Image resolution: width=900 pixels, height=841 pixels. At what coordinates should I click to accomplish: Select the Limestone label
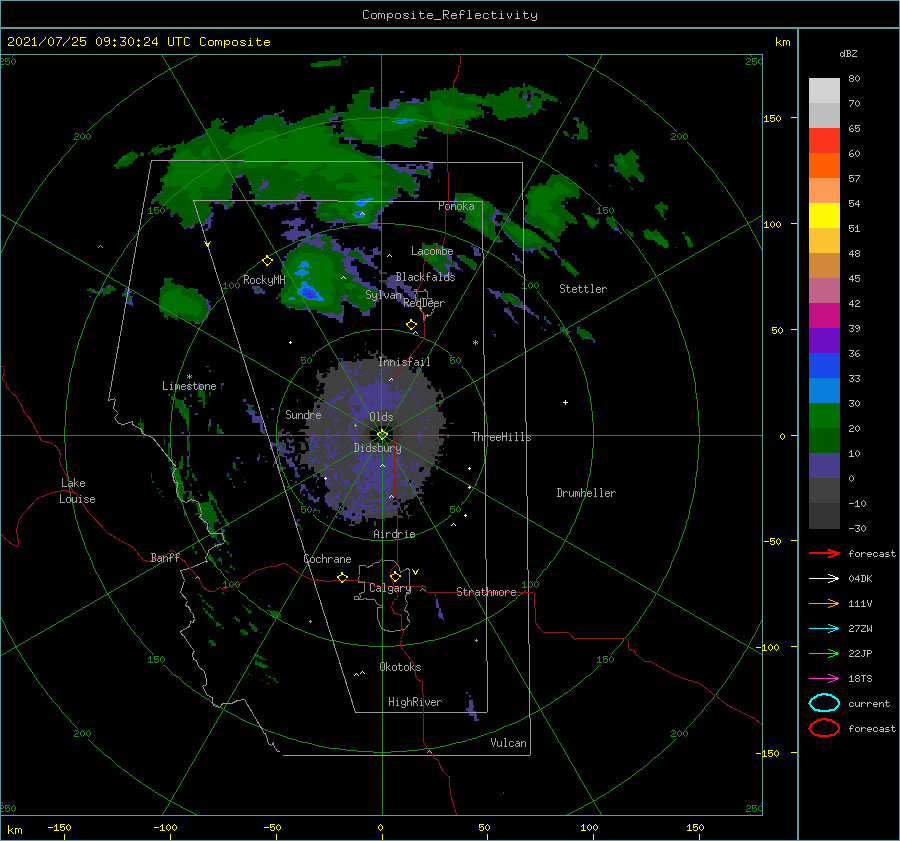pyautogui.click(x=189, y=386)
